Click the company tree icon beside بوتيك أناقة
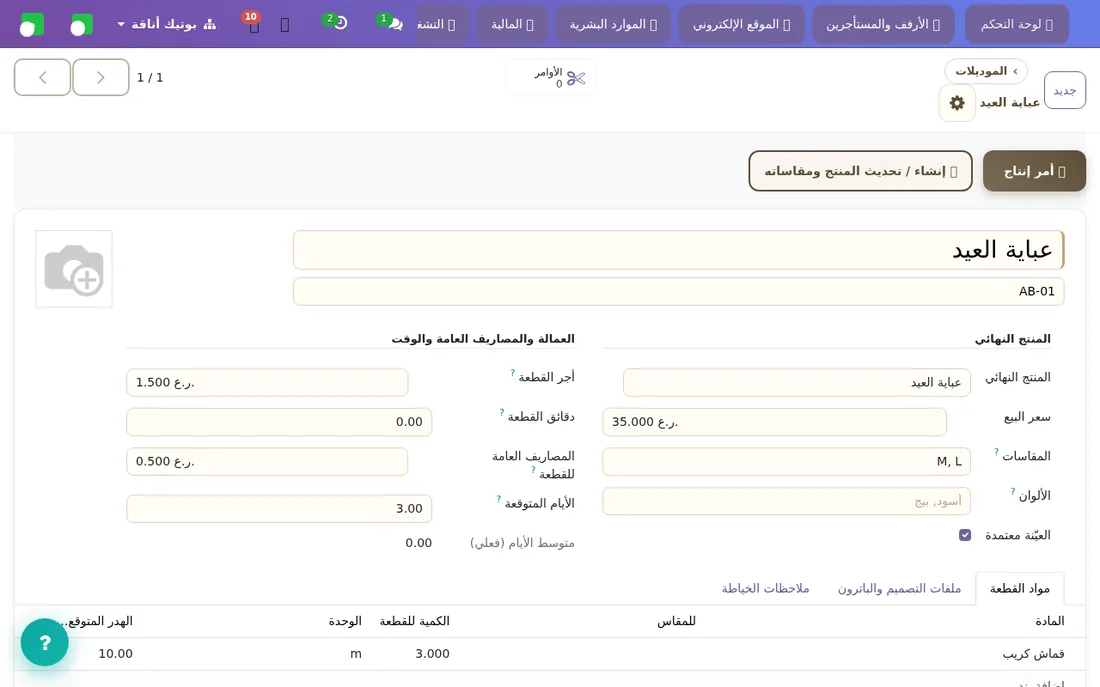This screenshot has width=1100, height=687. (209, 25)
